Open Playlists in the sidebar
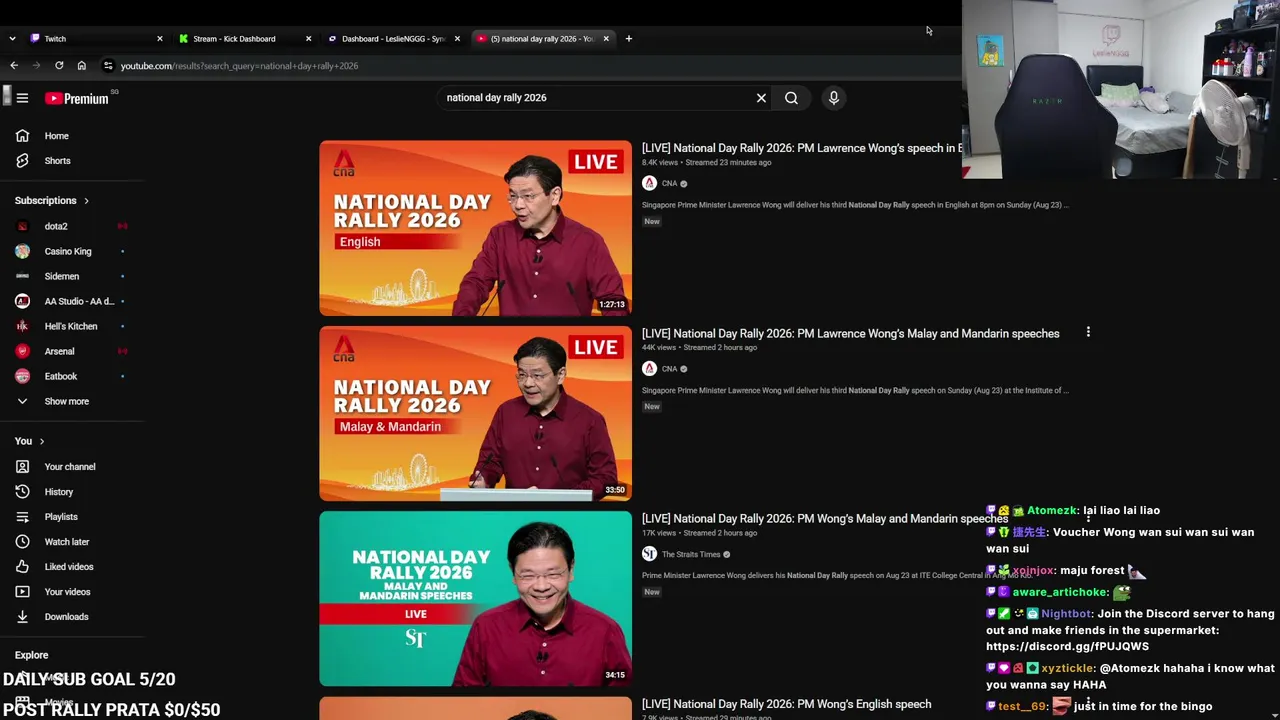The width and height of the screenshot is (1280, 720). point(61,517)
